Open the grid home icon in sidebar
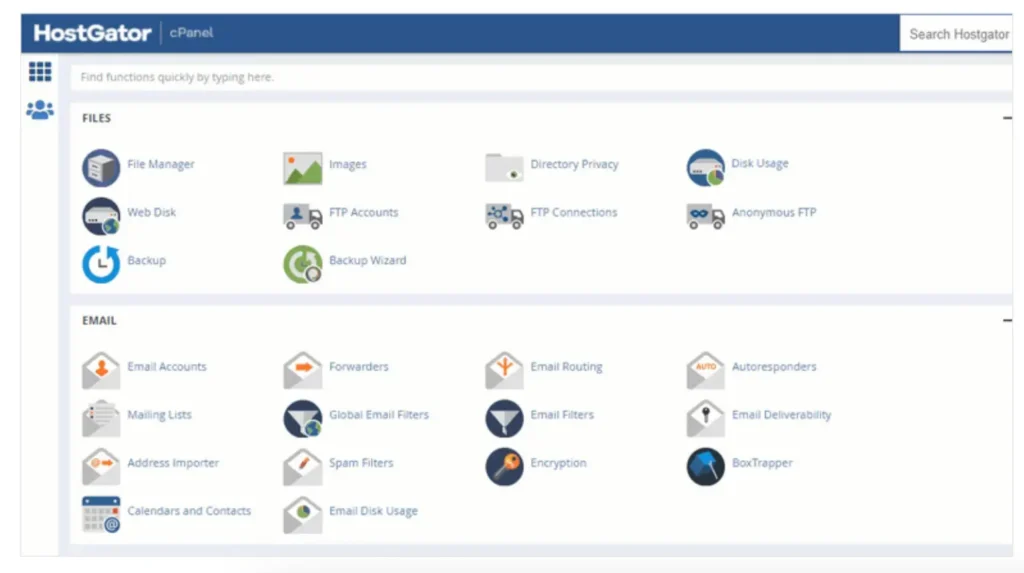The height and width of the screenshot is (573, 1024). pos(40,71)
